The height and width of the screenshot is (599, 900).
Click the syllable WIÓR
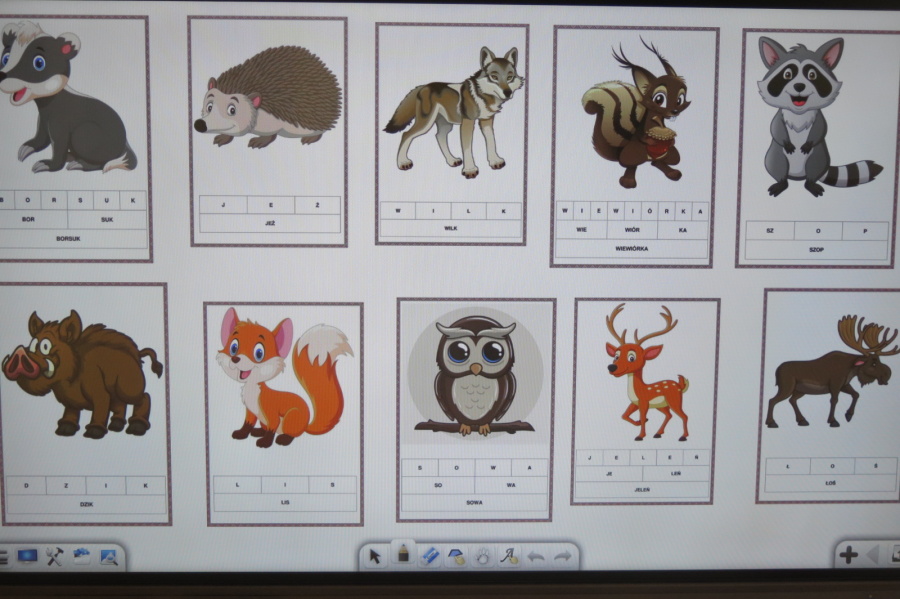632,230
